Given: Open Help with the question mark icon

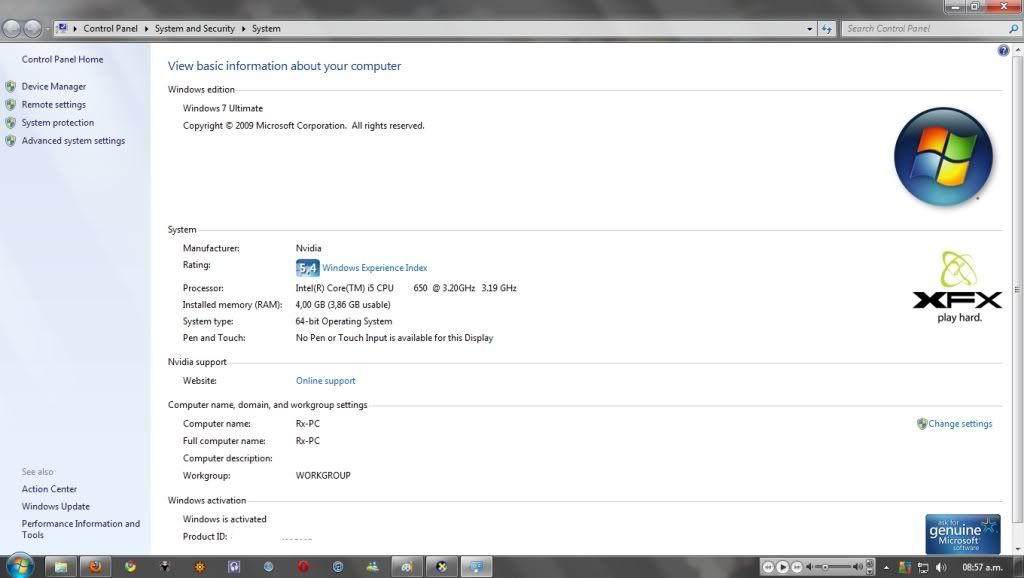Looking at the screenshot, I should (1003, 50).
